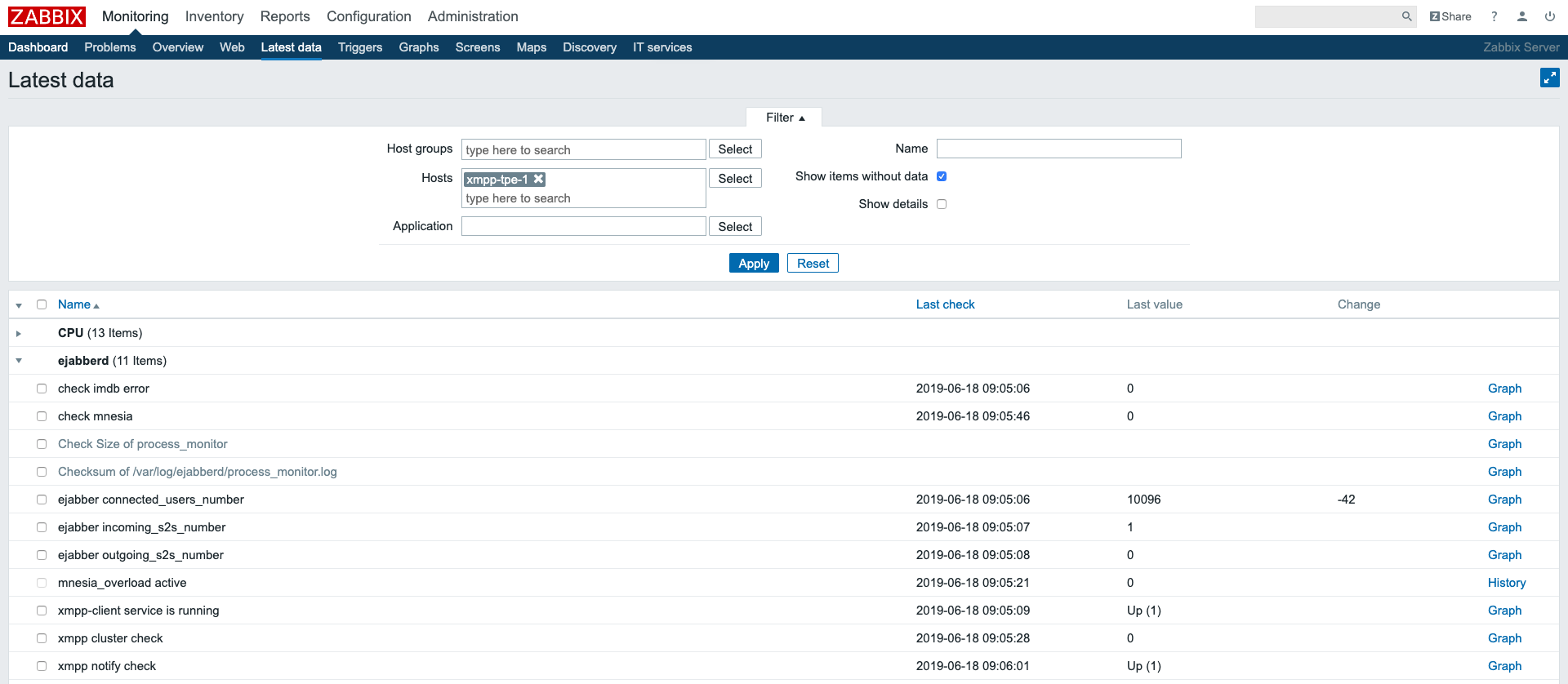The width and height of the screenshot is (1568, 684).
Task: Sort the table by Name column
Action: [74, 304]
